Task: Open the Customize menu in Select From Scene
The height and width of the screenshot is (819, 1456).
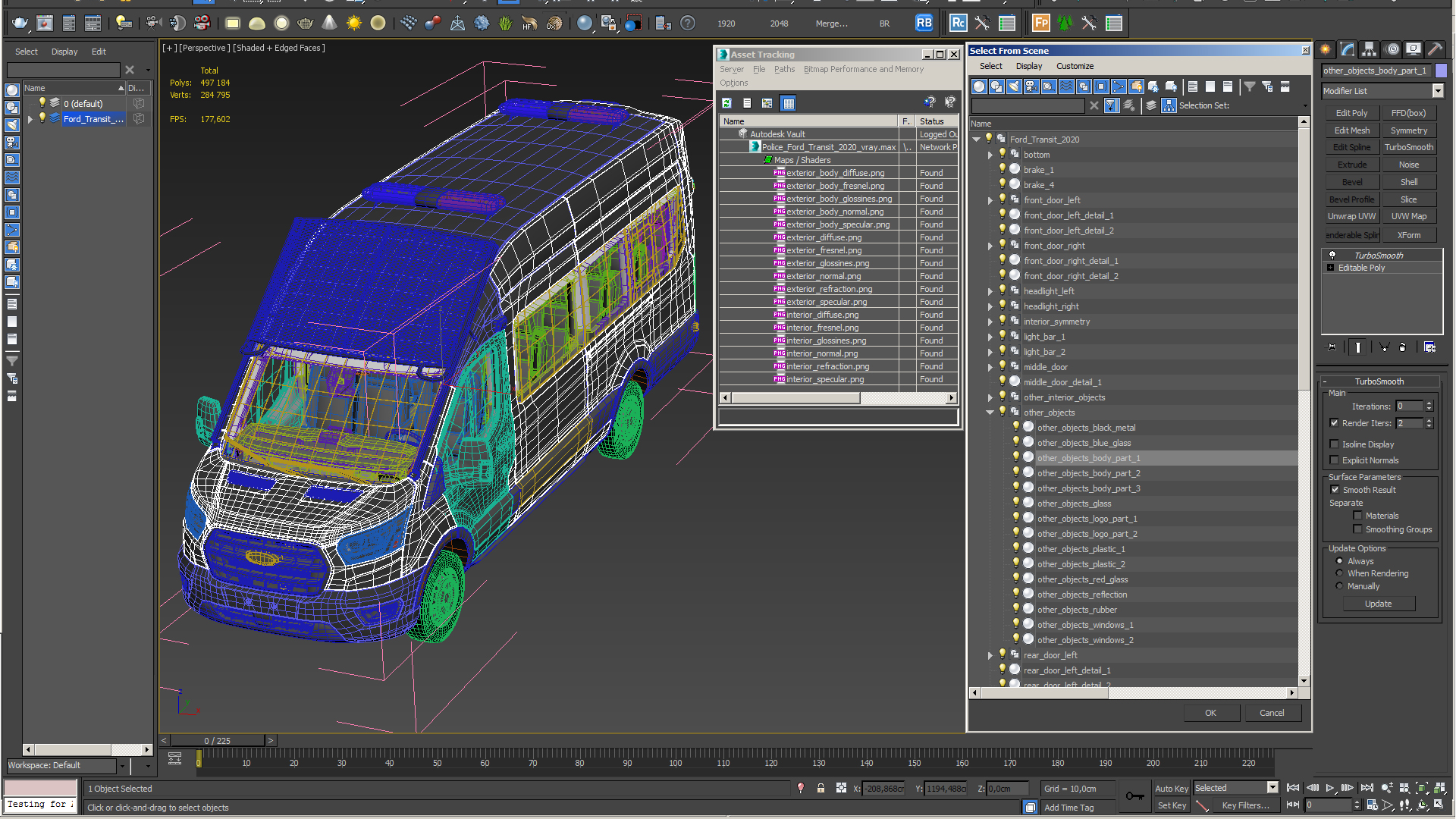Action: 1075,66
